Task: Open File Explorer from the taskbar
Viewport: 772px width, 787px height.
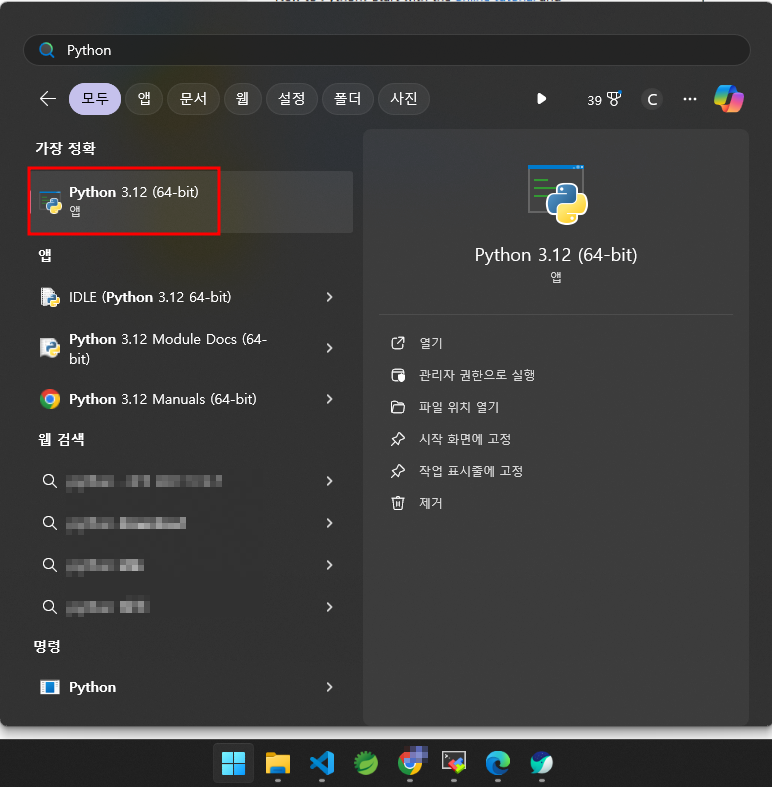Action: click(278, 763)
